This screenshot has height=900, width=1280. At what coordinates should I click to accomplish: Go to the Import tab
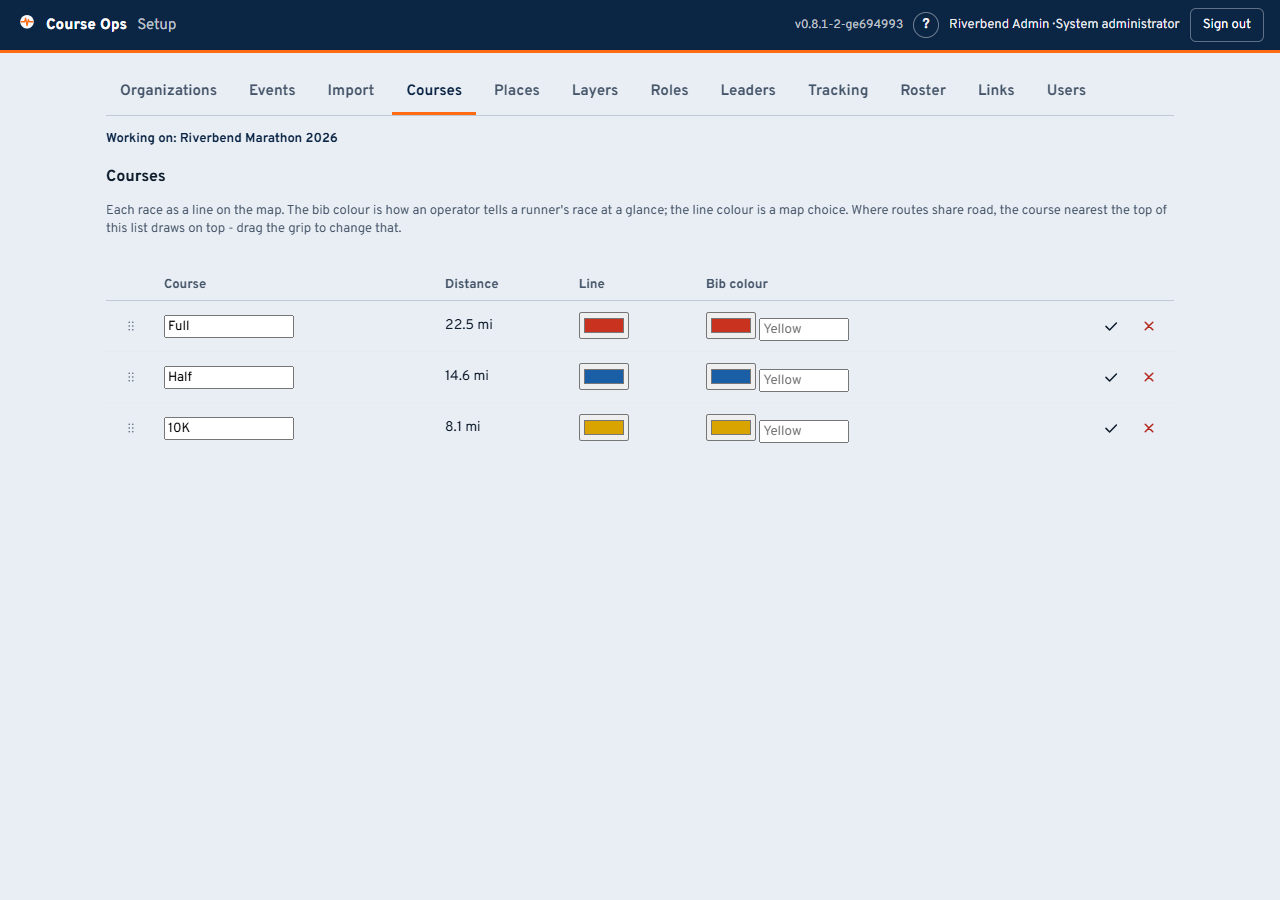(x=351, y=90)
